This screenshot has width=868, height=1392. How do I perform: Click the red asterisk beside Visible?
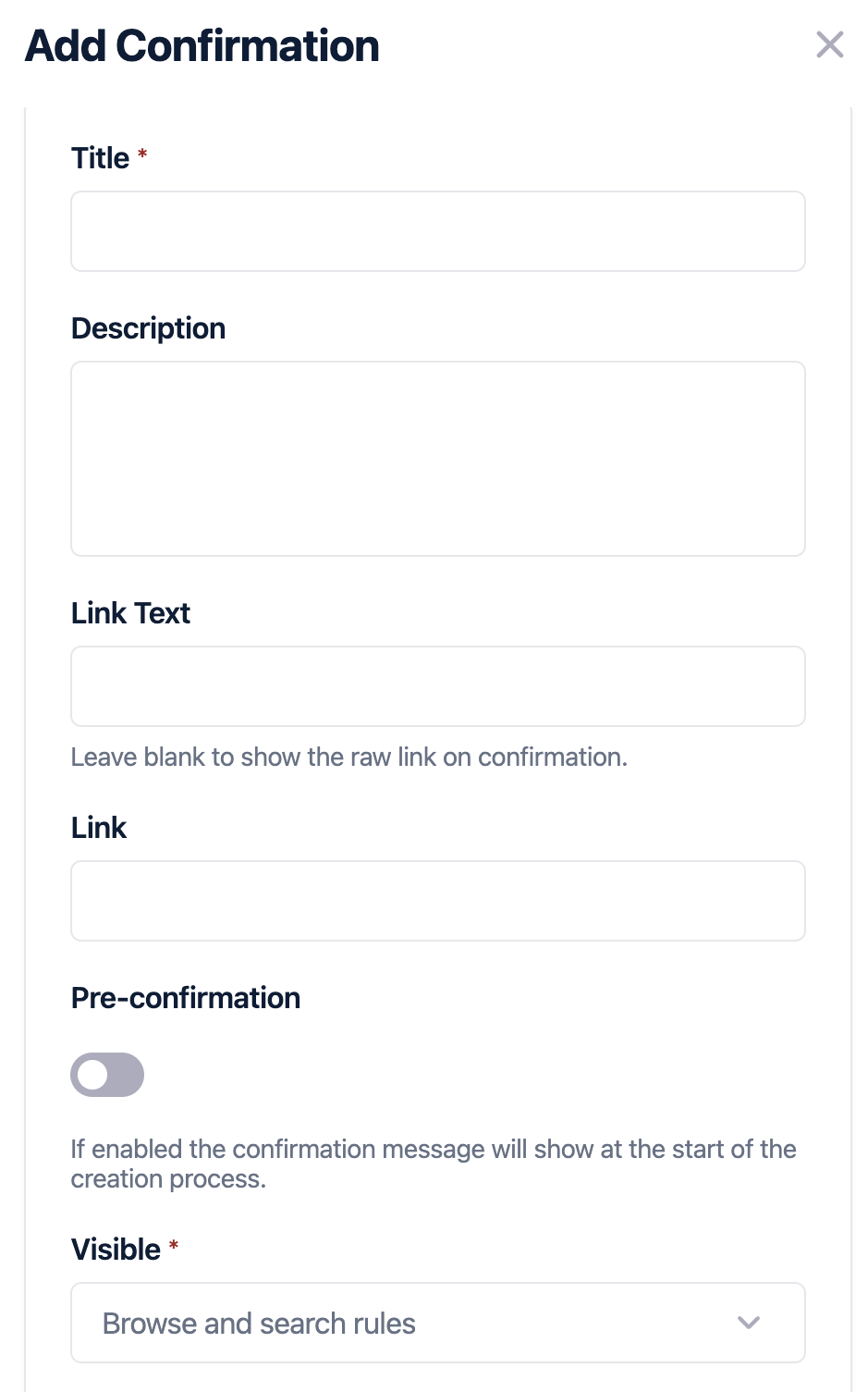(173, 1246)
